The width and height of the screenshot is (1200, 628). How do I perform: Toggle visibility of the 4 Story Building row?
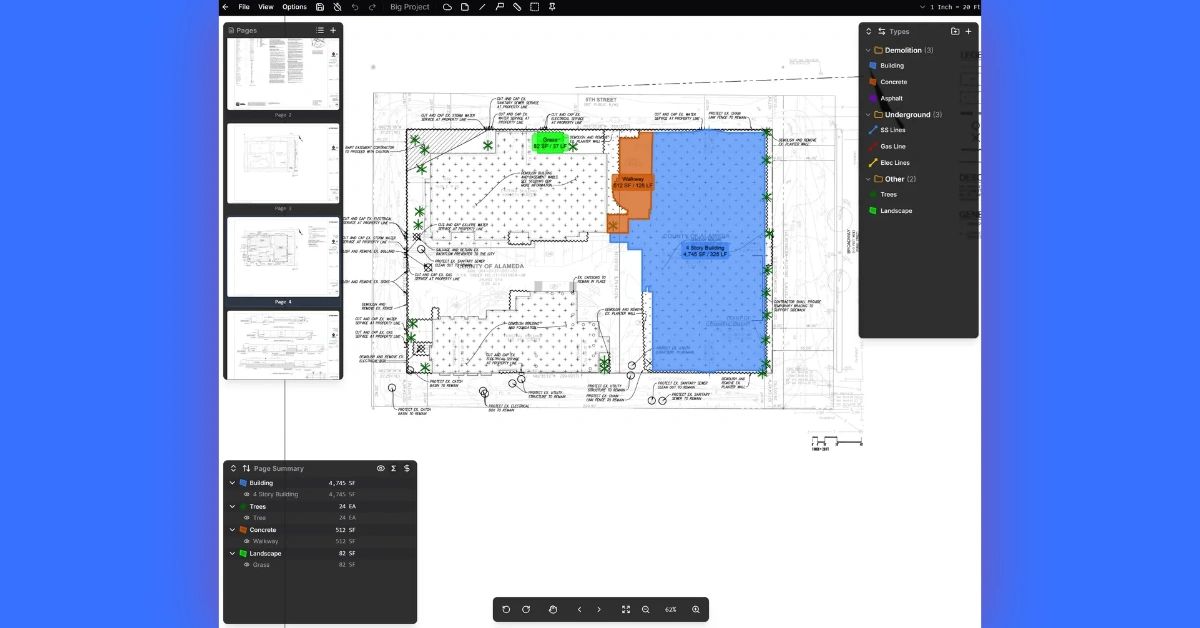click(247, 494)
